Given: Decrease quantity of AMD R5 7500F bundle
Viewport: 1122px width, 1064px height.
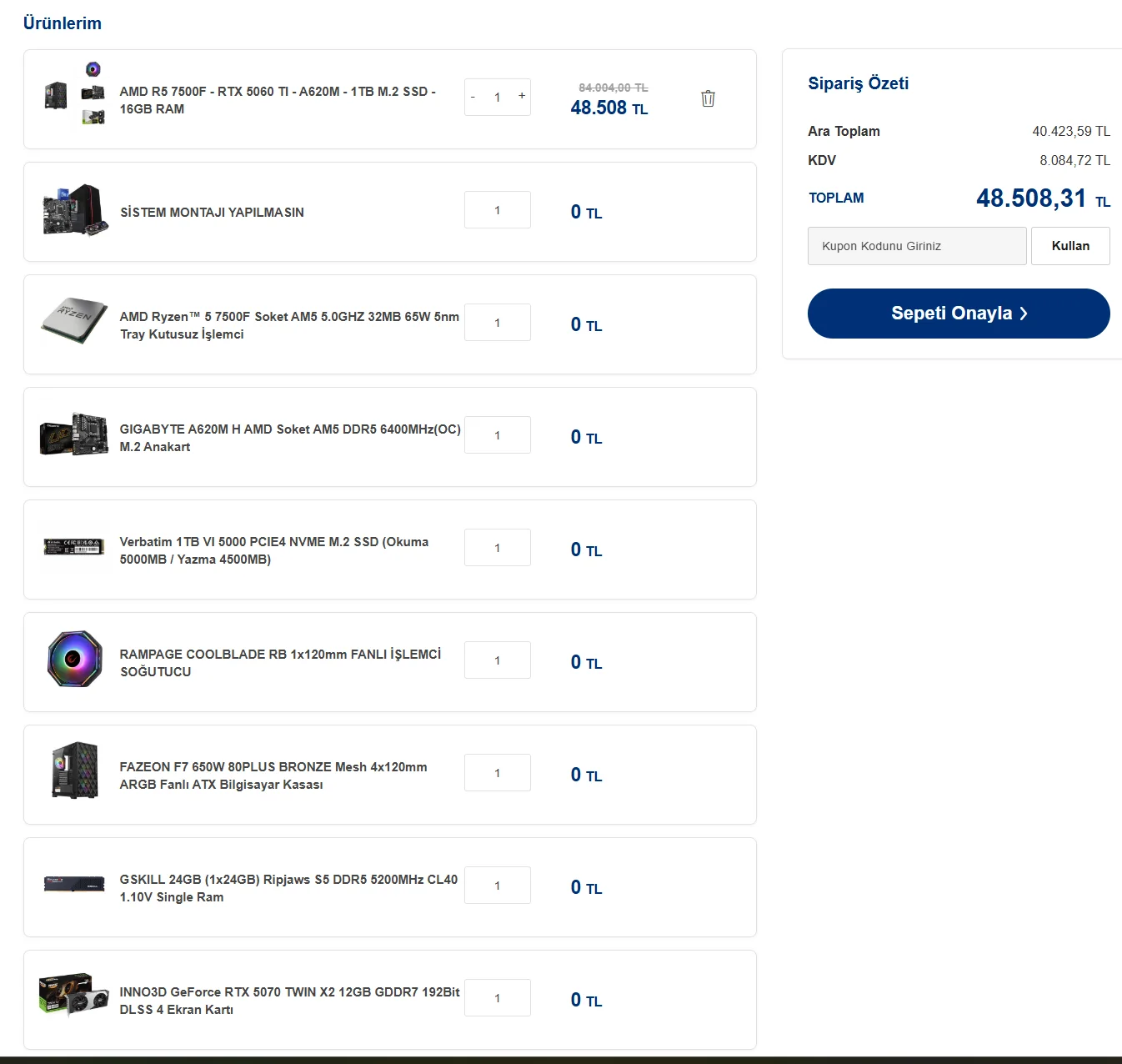Looking at the screenshot, I should tap(473, 97).
